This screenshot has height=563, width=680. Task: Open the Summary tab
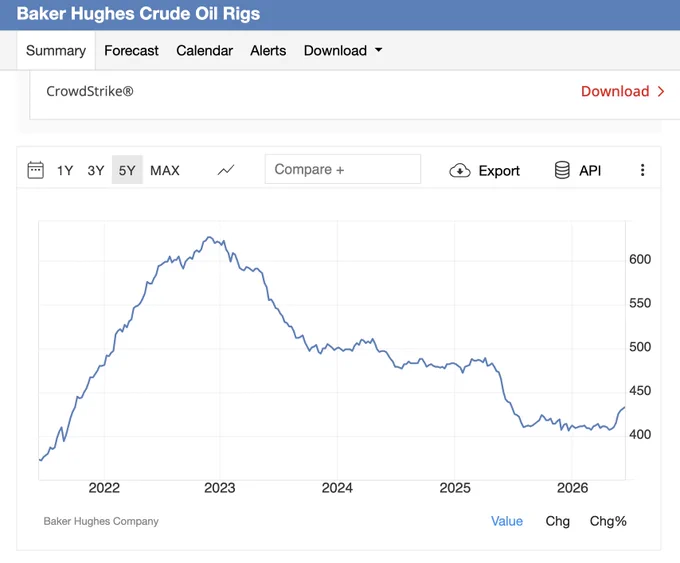coord(56,50)
